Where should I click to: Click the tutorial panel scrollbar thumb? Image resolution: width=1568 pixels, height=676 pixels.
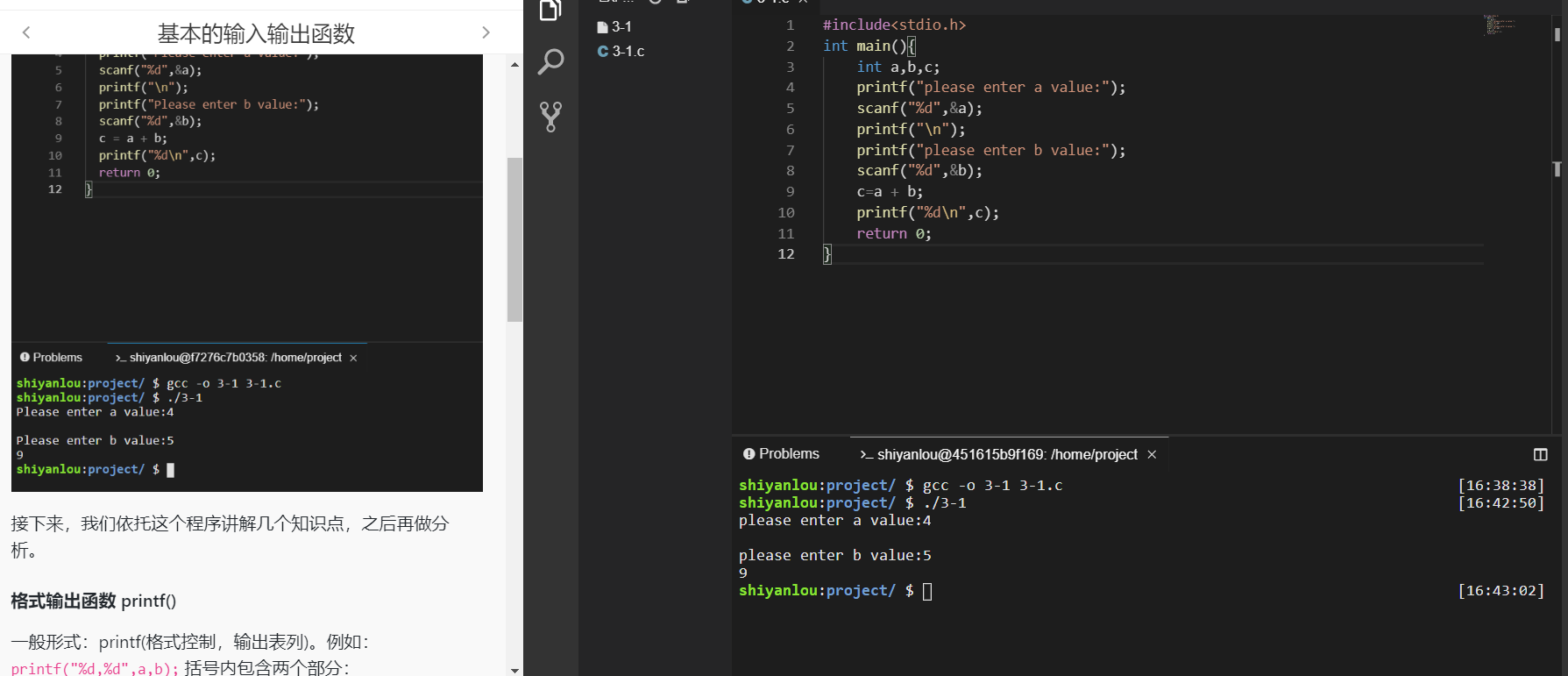coord(514,239)
